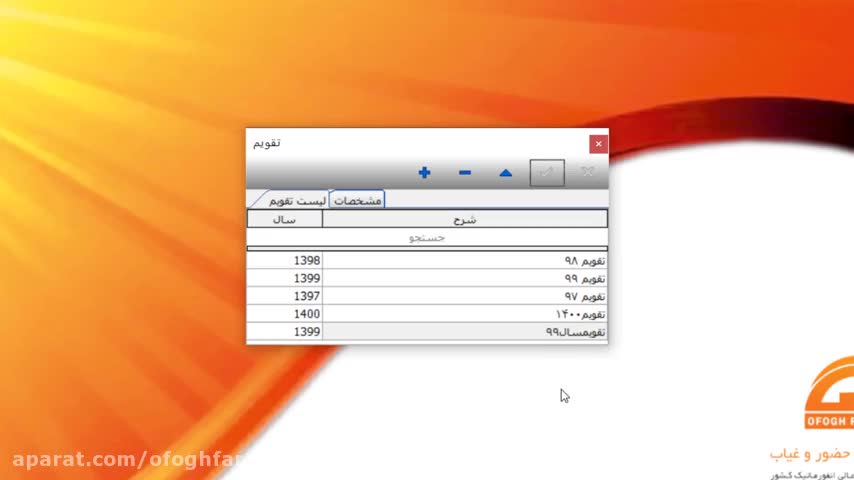This screenshot has height=480, width=854.
Task: Click the blue plus add record icon
Action: pos(424,173)
